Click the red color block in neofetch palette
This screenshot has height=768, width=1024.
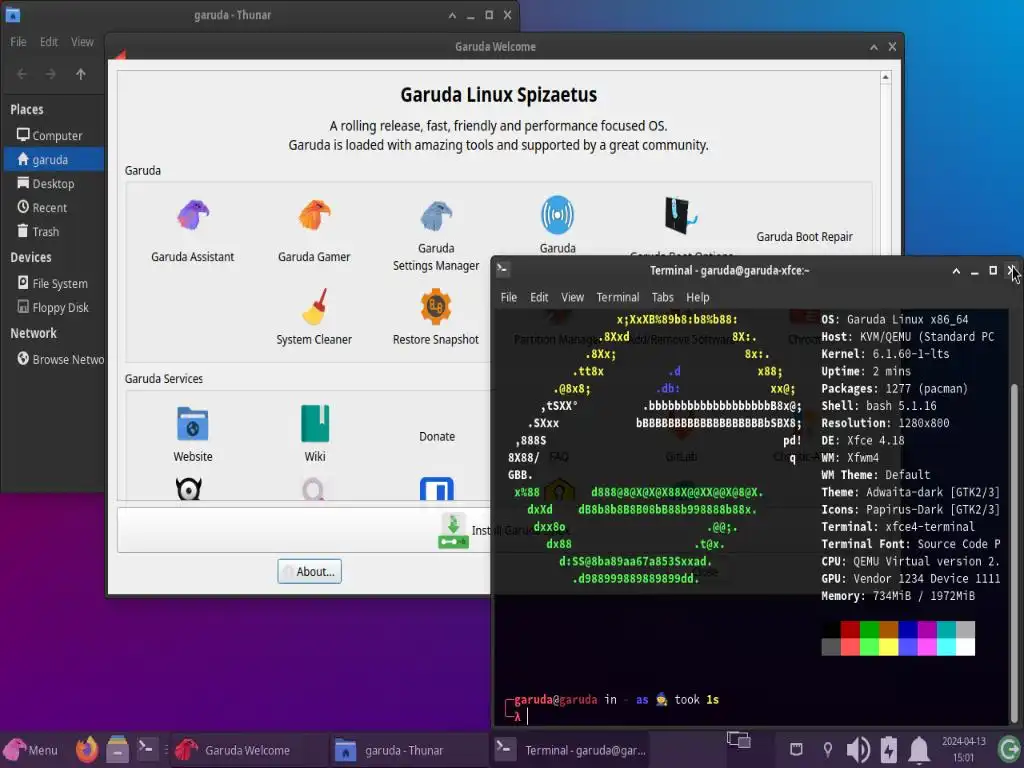(850, 630)
